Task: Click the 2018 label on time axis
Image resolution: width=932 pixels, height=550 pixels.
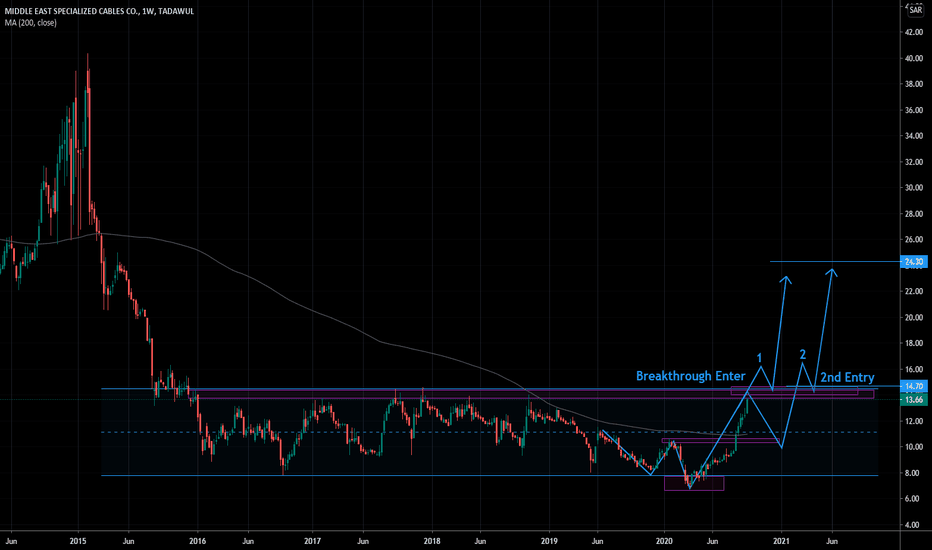Action: [x=432, y=541]
